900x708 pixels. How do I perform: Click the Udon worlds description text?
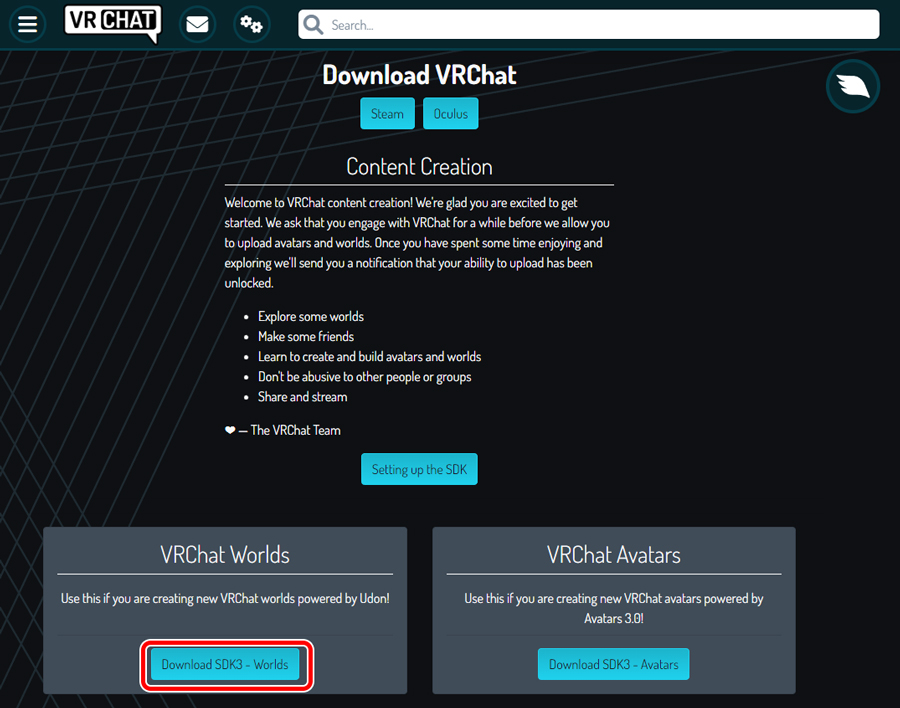point(225,598)
